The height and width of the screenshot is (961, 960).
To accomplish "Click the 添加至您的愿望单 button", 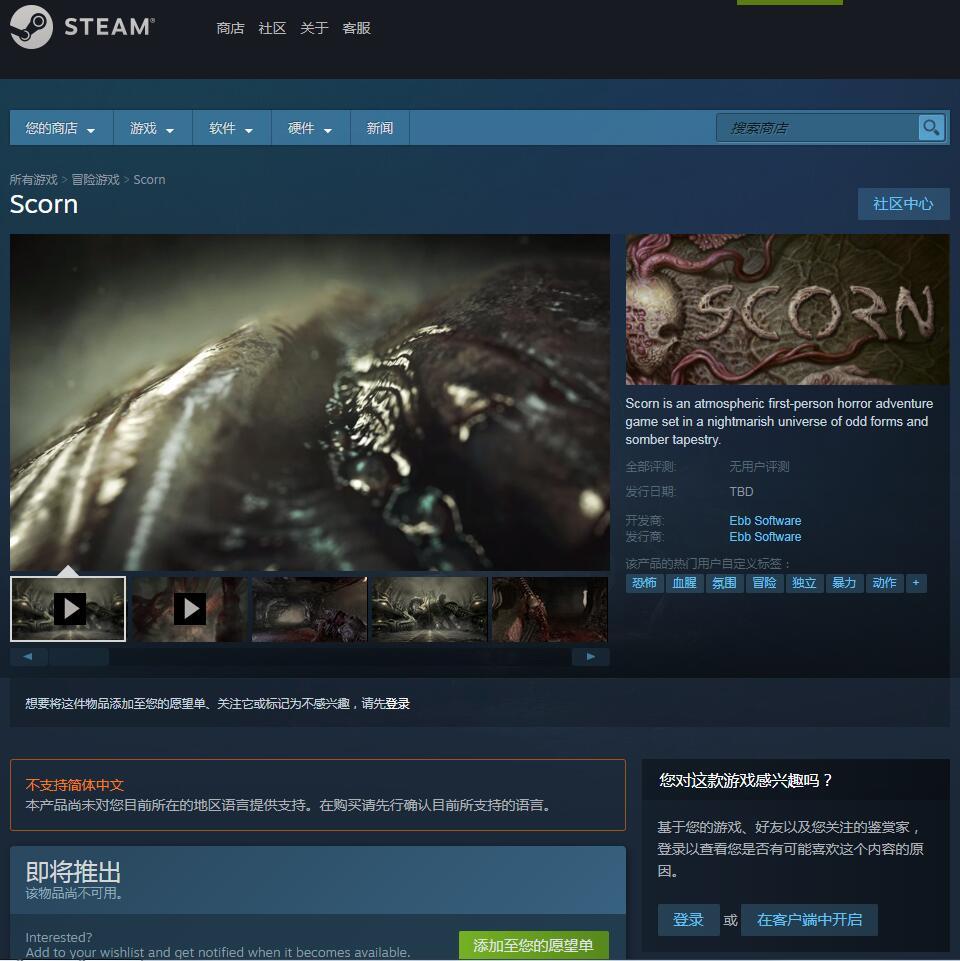I will (x=536, y=944).
